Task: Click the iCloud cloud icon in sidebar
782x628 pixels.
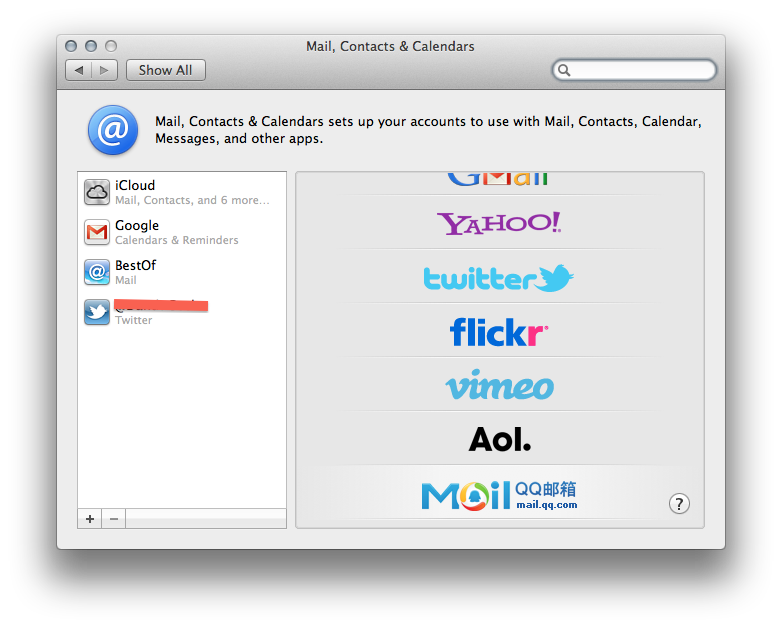Action: [x=97, y=192]
